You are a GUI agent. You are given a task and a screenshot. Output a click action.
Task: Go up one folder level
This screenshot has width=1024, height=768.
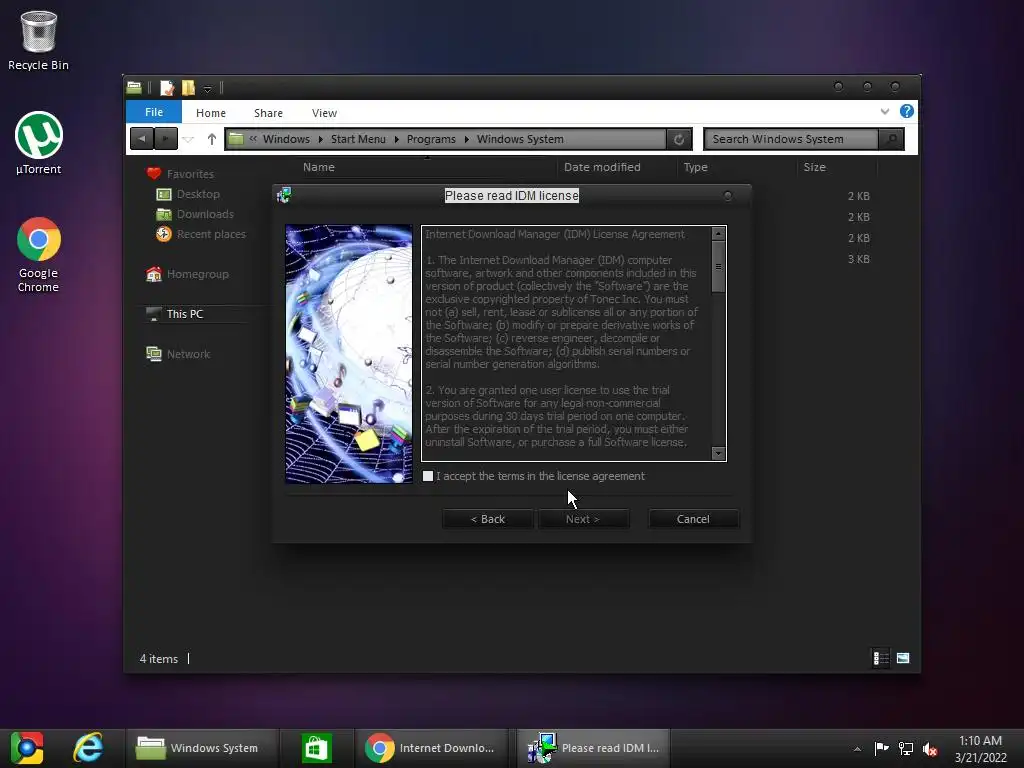(212, 139)
